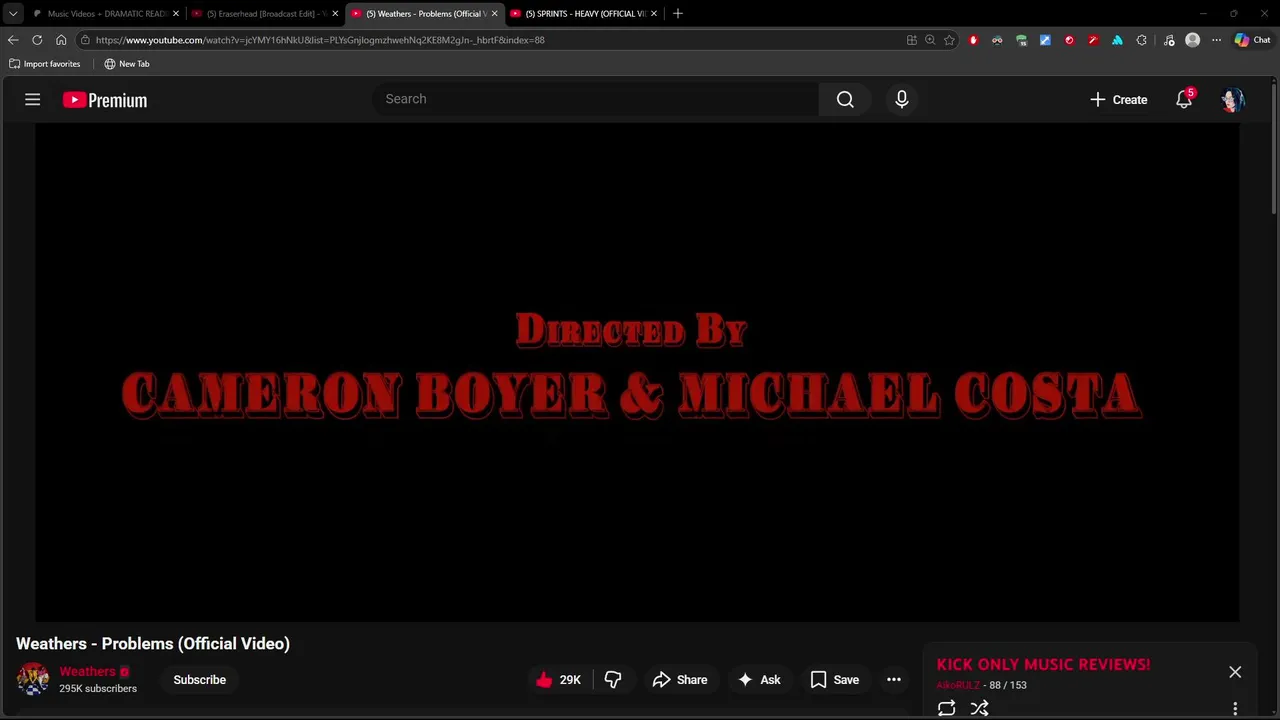Click the zoom magnifier in address bar

click(930, 40)
